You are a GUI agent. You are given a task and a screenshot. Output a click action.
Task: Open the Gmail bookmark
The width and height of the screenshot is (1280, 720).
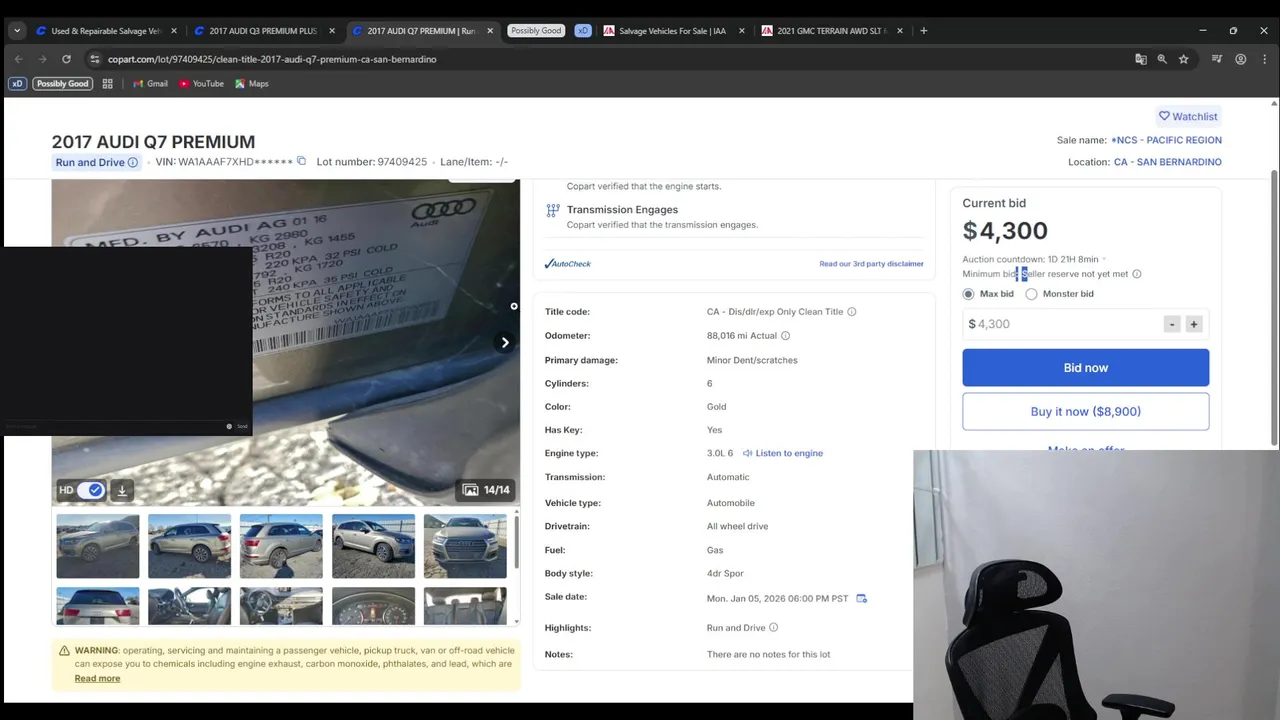[149, 84]
